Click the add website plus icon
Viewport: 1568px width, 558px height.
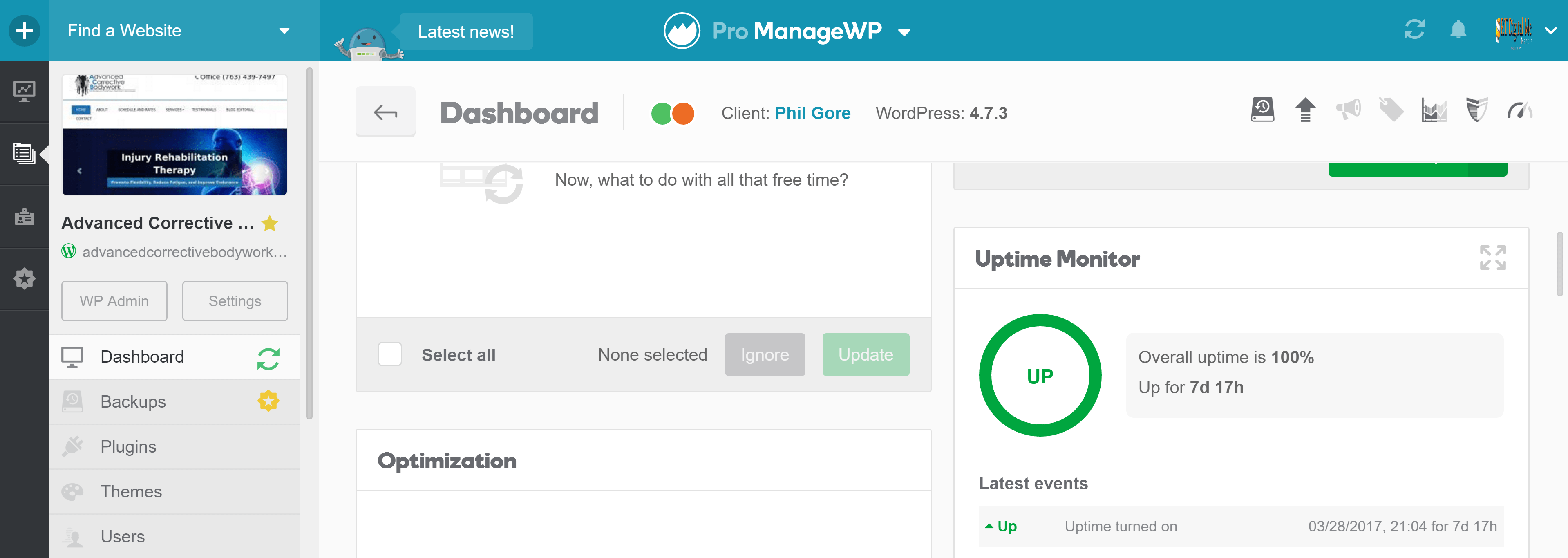click(x=25, y=31)
